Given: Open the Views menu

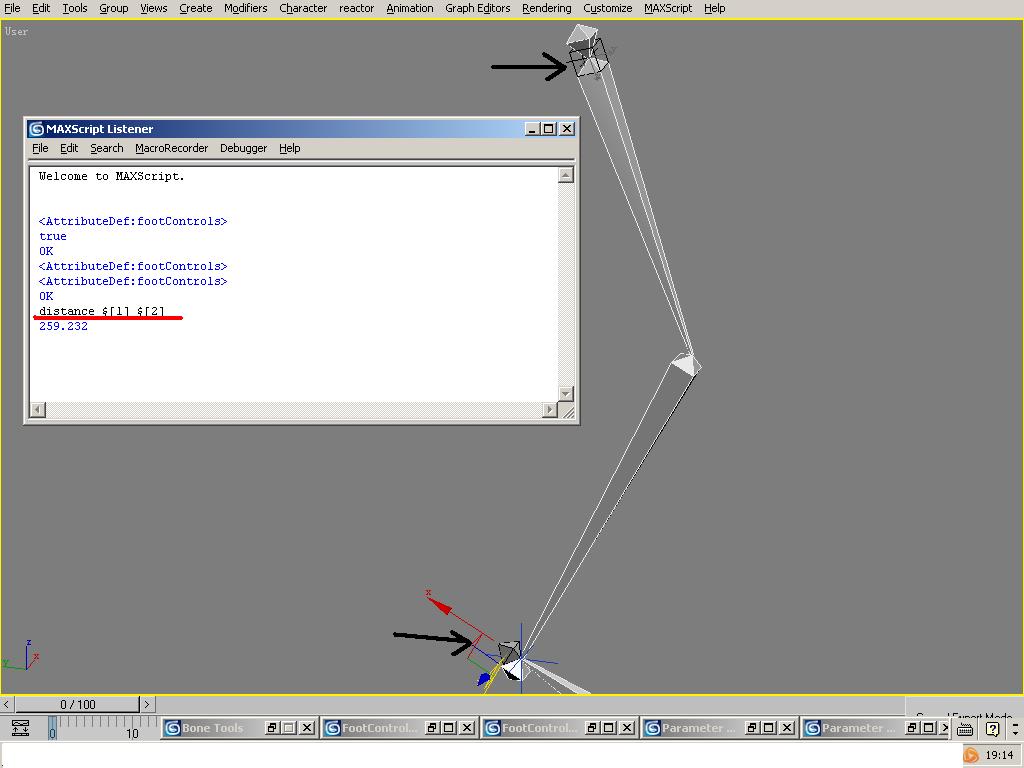Looking at the screenshot, I should [x=153, y=8].
